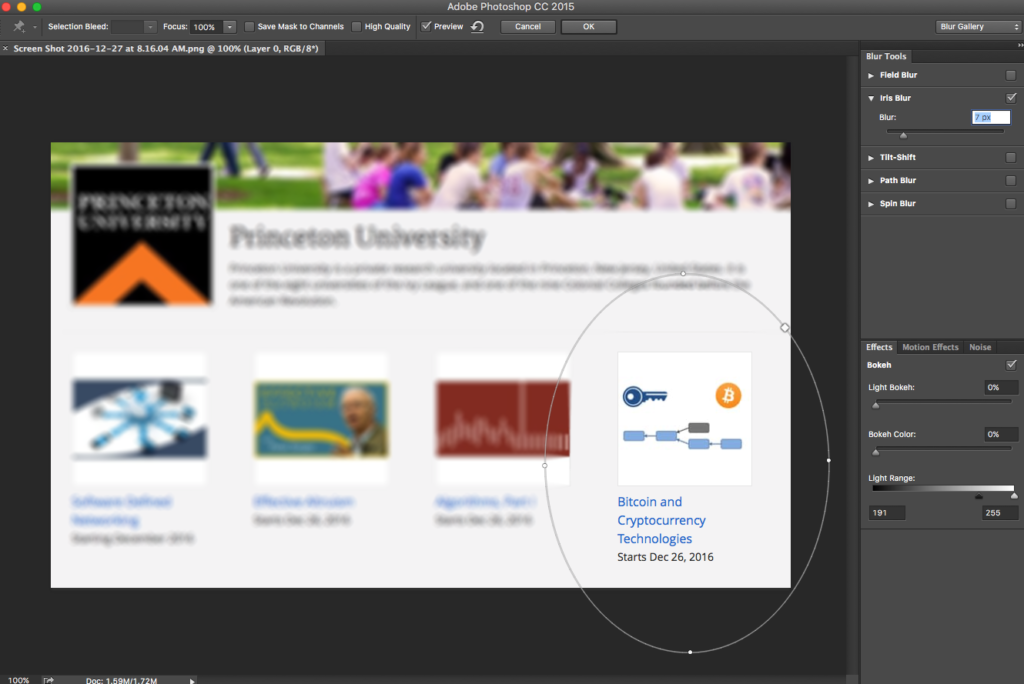
Task: Collapse the Iris Blur section
Action: coord(871,99)
